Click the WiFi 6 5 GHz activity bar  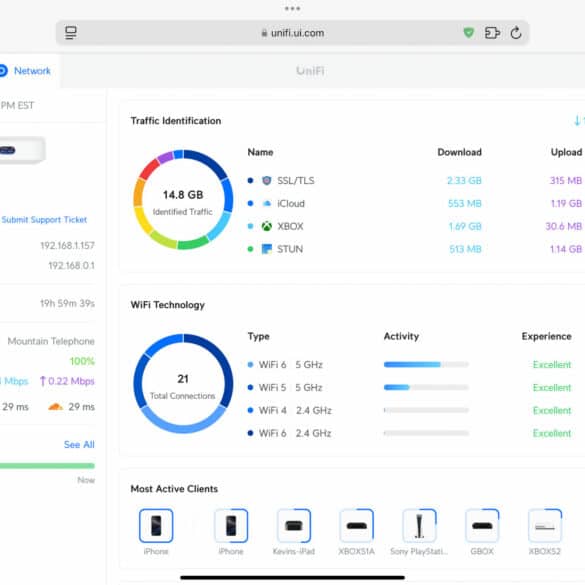pyautogui.click(x=426, y=365)
